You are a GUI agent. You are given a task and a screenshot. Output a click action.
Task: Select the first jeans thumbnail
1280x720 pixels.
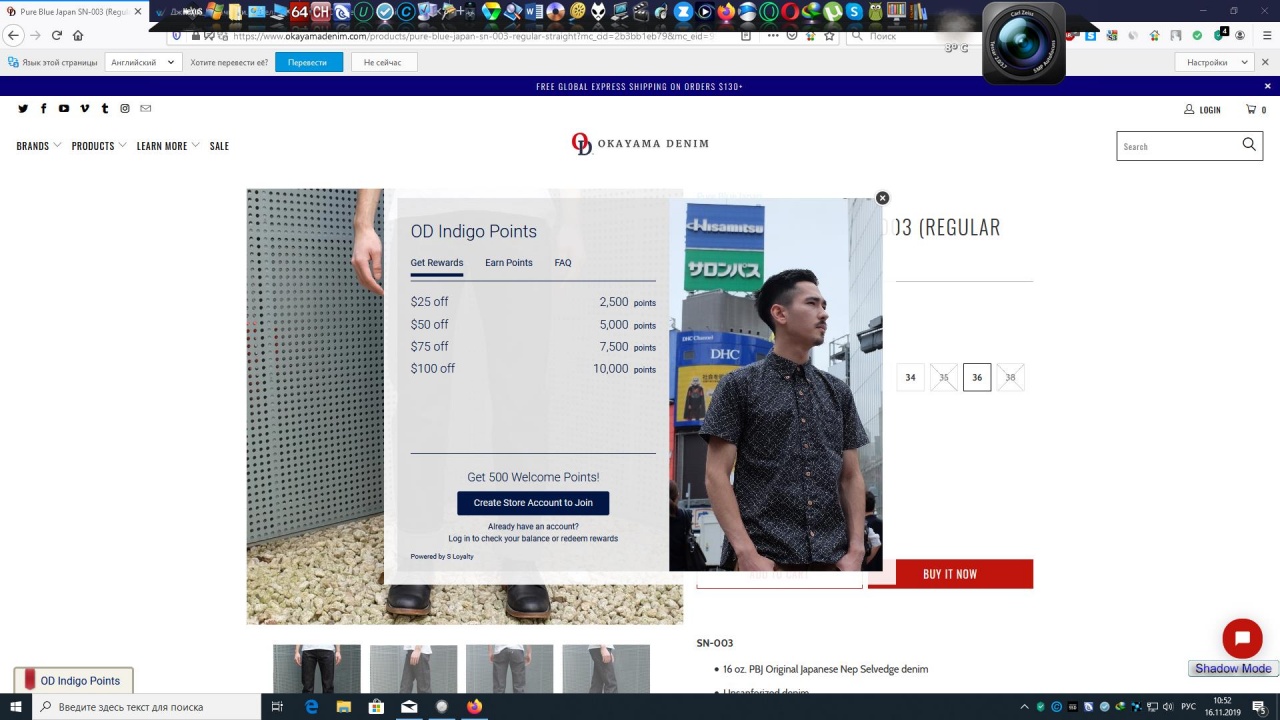[x=317, y=669]
